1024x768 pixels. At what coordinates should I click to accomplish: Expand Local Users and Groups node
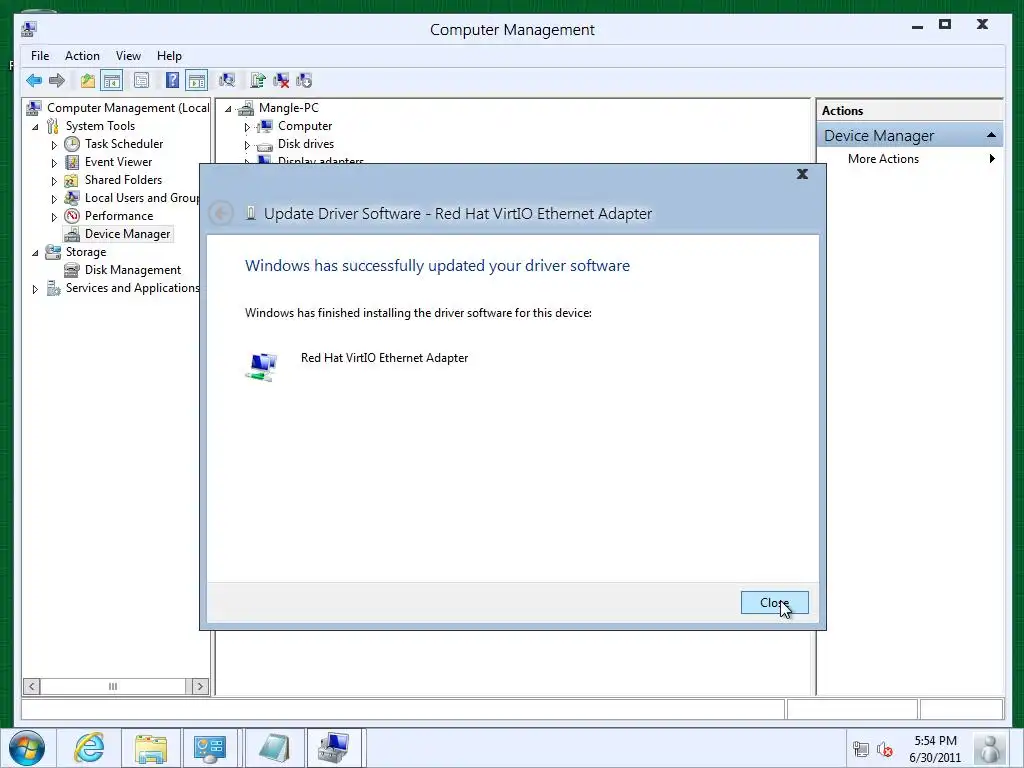pyautogui.click(x=54, y=199)
